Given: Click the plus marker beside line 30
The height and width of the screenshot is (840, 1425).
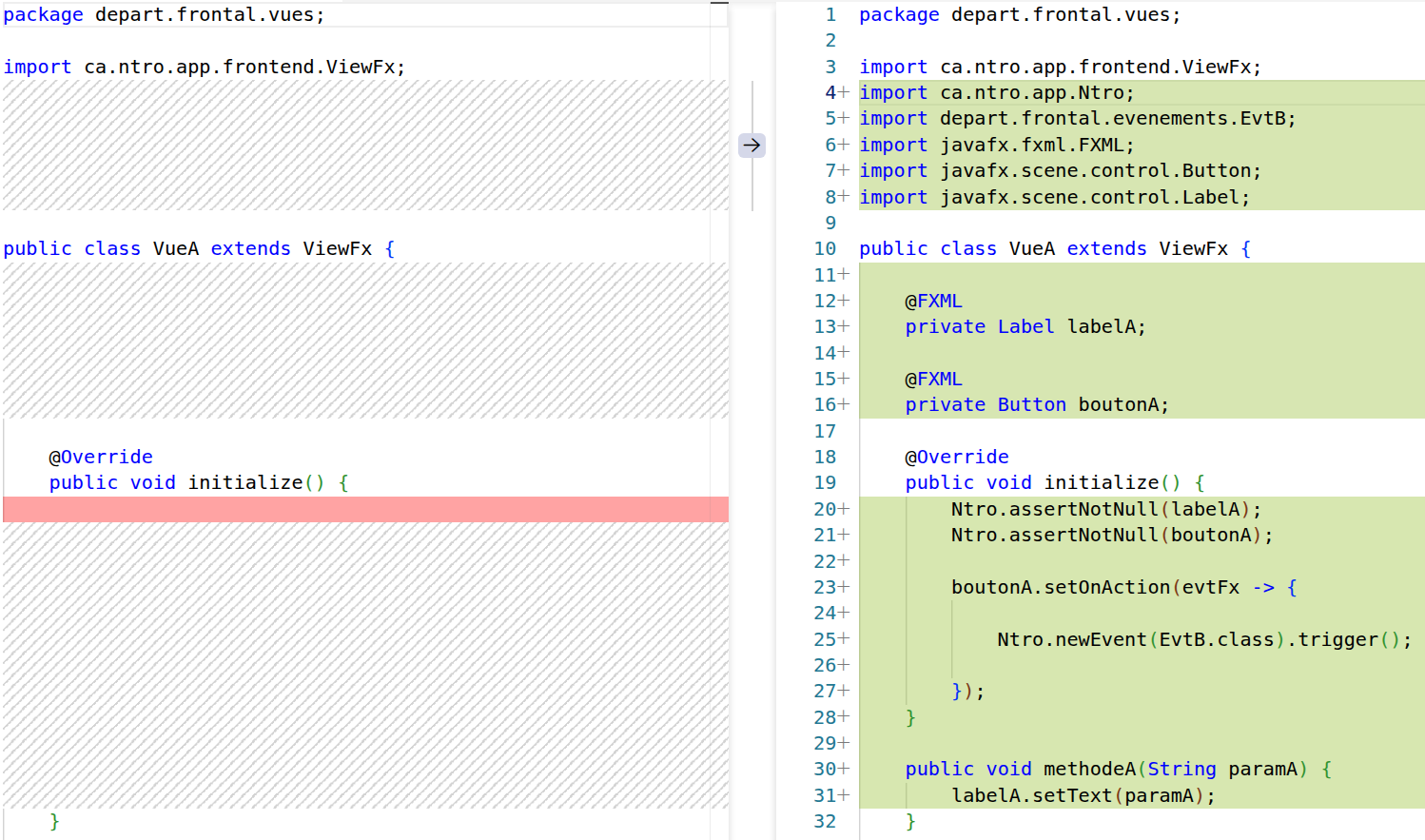Looking at the screenshot, I should [x=844, y=769].
